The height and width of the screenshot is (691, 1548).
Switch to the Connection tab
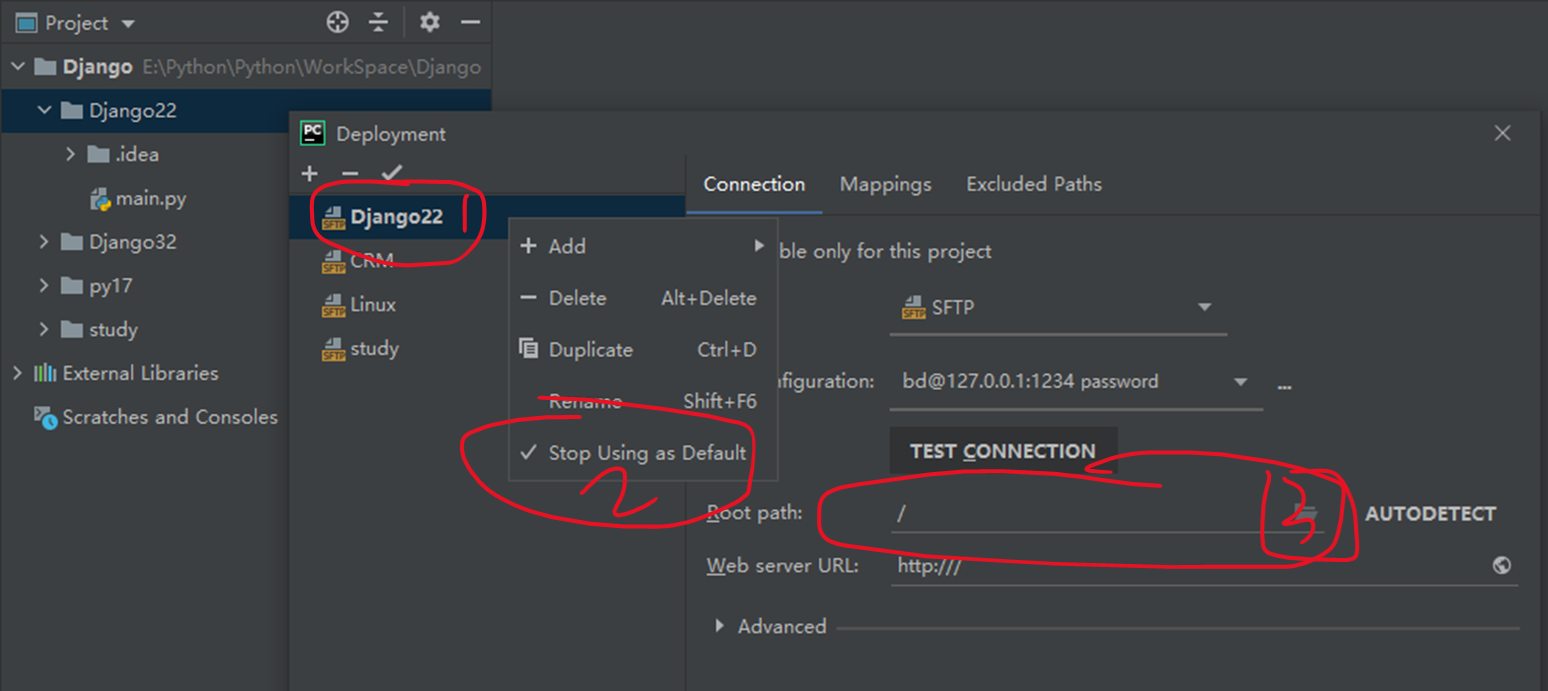tap(754, 184)
